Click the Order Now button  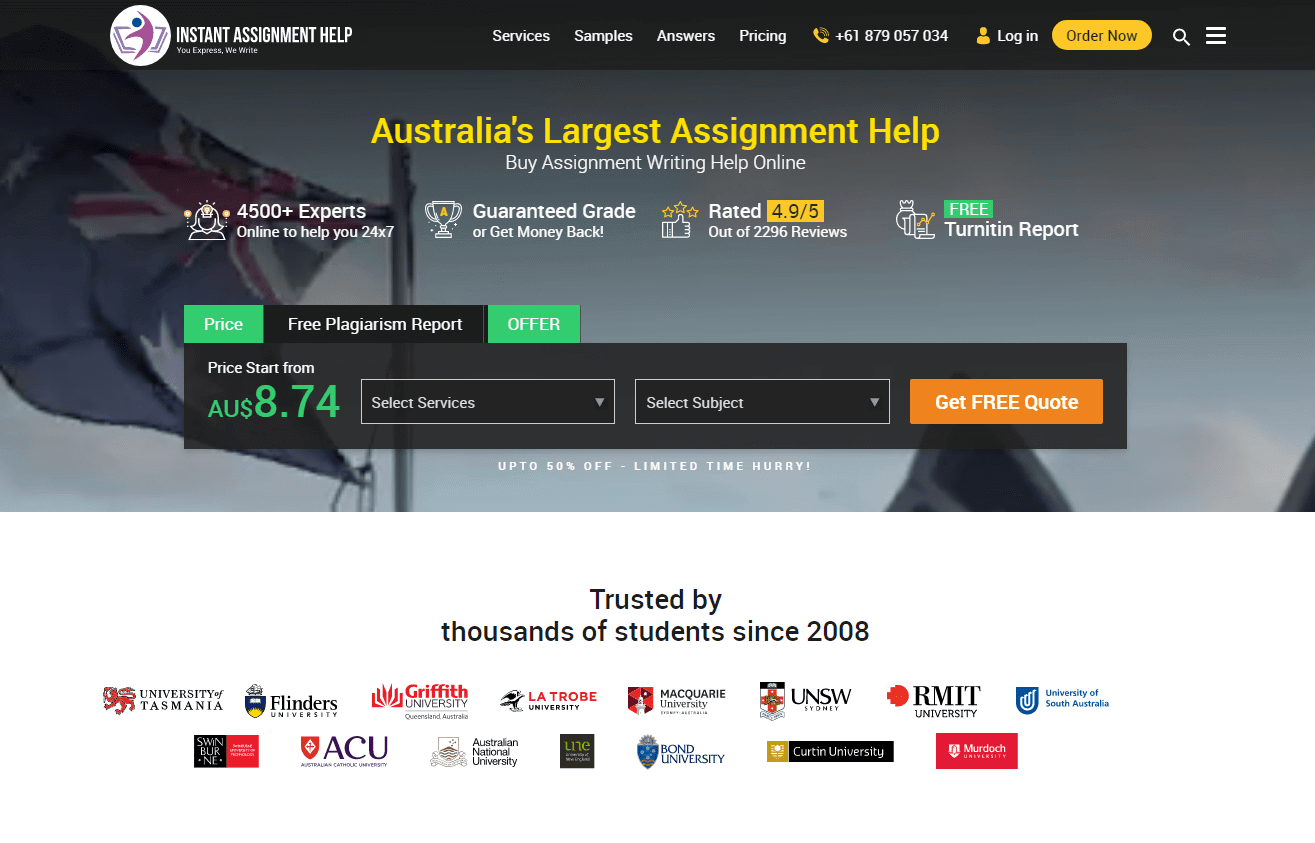[x=1102, y=35]
